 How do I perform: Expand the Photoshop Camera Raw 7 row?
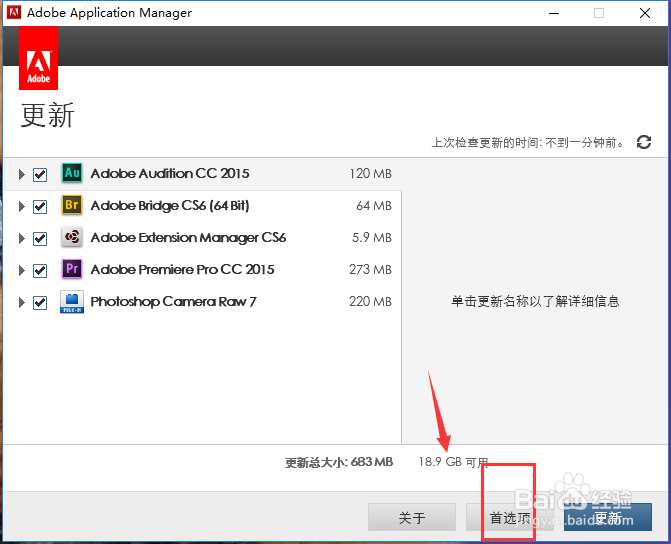21,303
